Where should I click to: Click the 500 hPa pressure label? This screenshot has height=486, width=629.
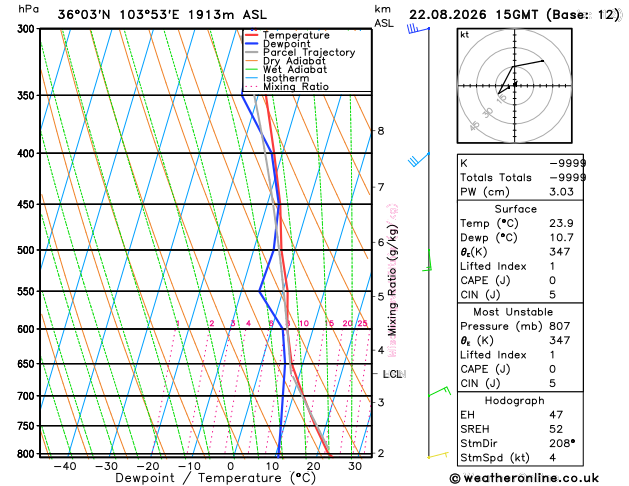tap(26, 250)
